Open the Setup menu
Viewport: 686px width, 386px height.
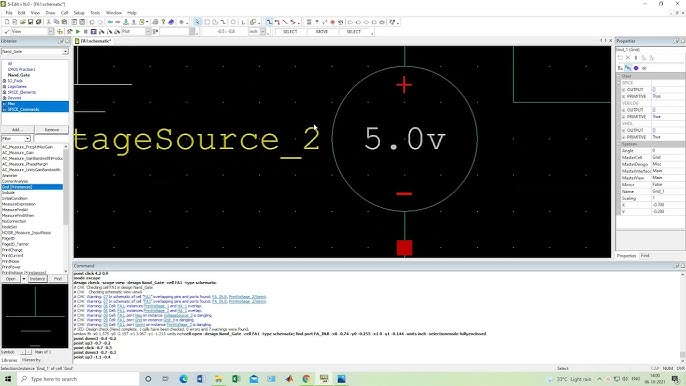point(79,13)
